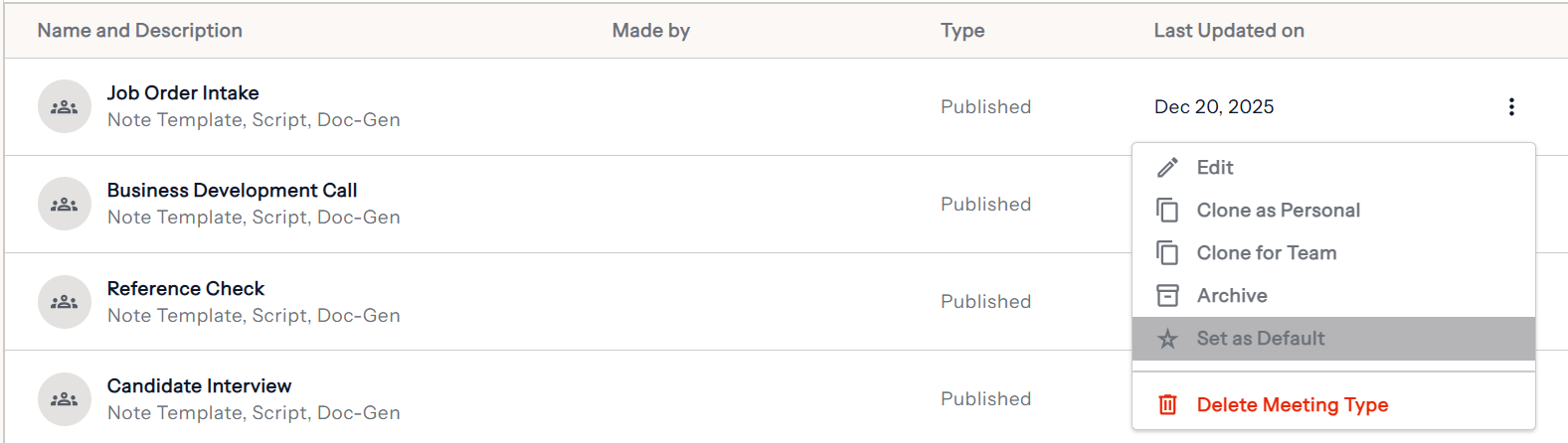
Task: Click the team icon beside Reference Check
Action: pos(65,302)
